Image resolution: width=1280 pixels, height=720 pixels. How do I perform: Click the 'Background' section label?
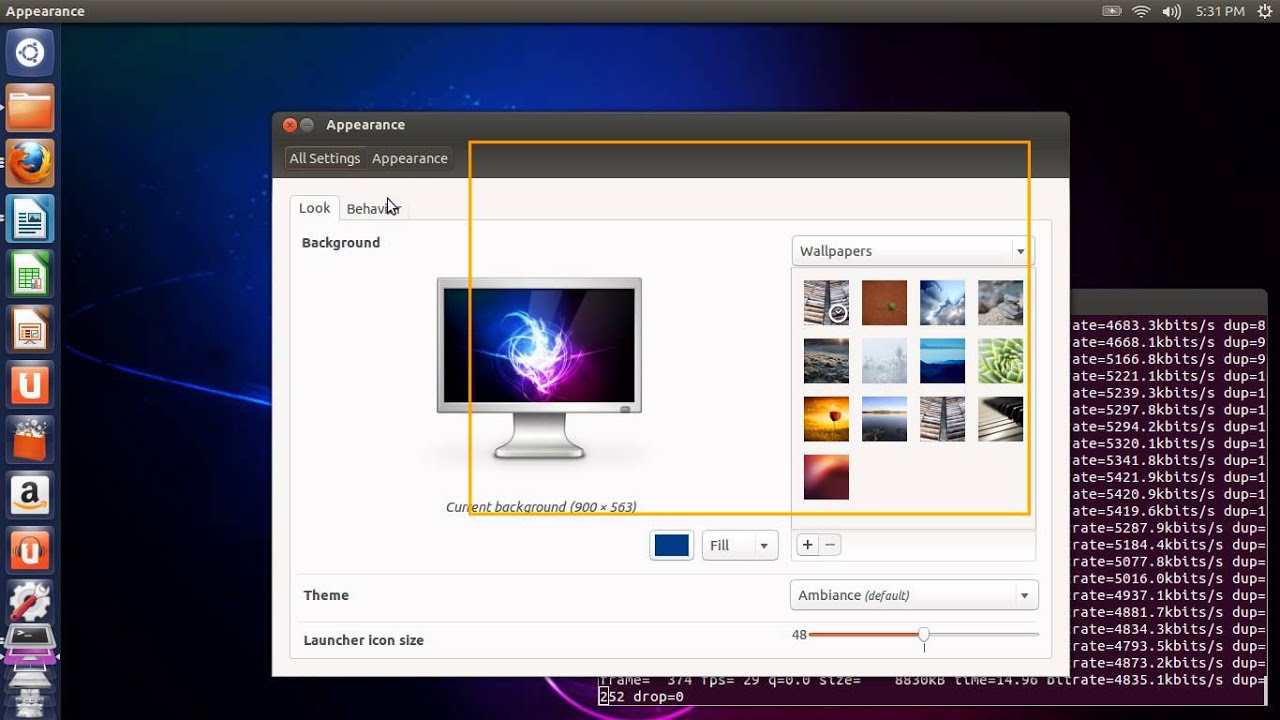click(x=341, y=243)
